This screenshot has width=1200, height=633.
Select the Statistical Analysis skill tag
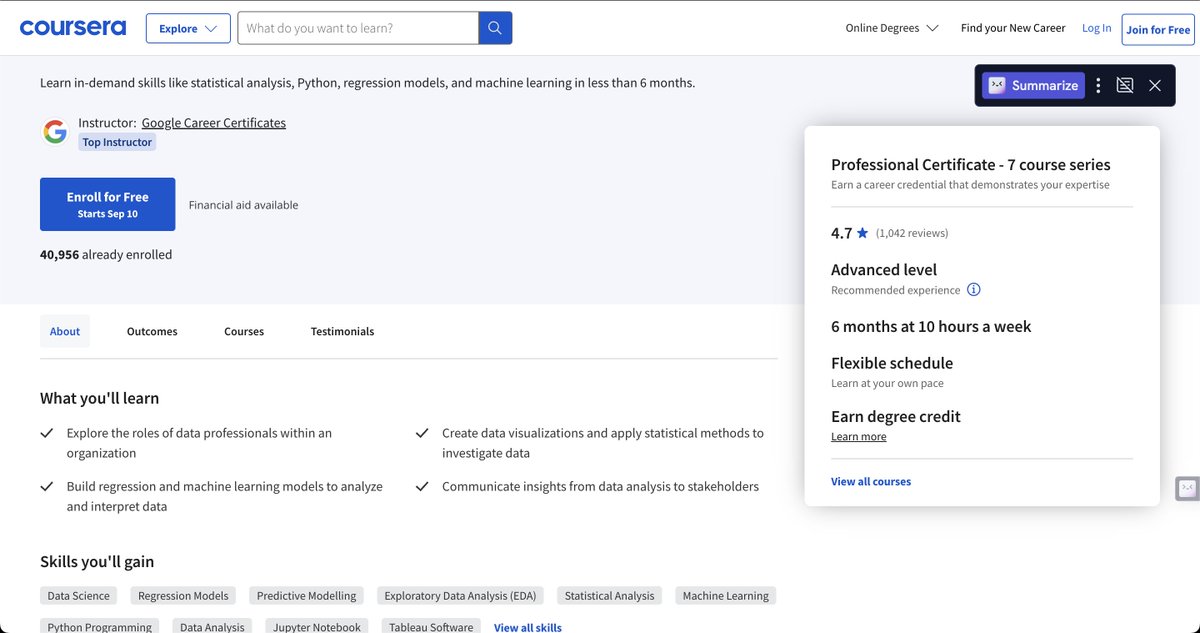tap(609, 595)
